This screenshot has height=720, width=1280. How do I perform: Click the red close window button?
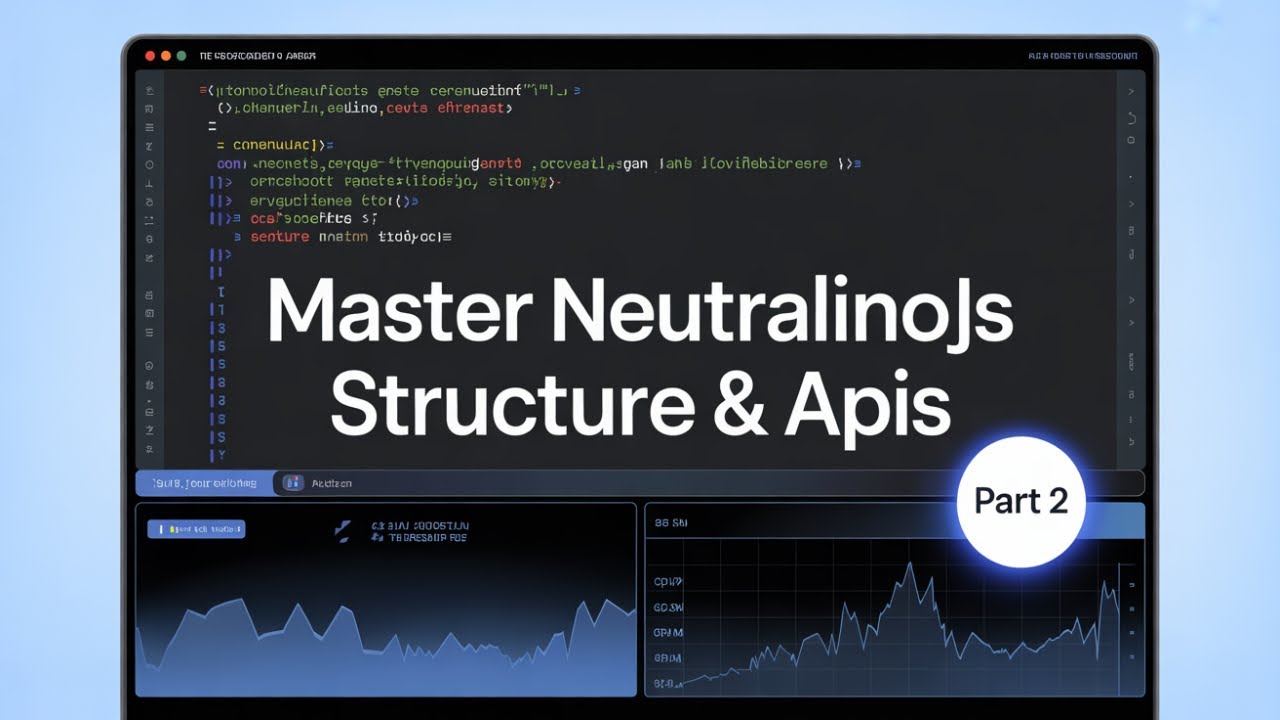point(150,56)
